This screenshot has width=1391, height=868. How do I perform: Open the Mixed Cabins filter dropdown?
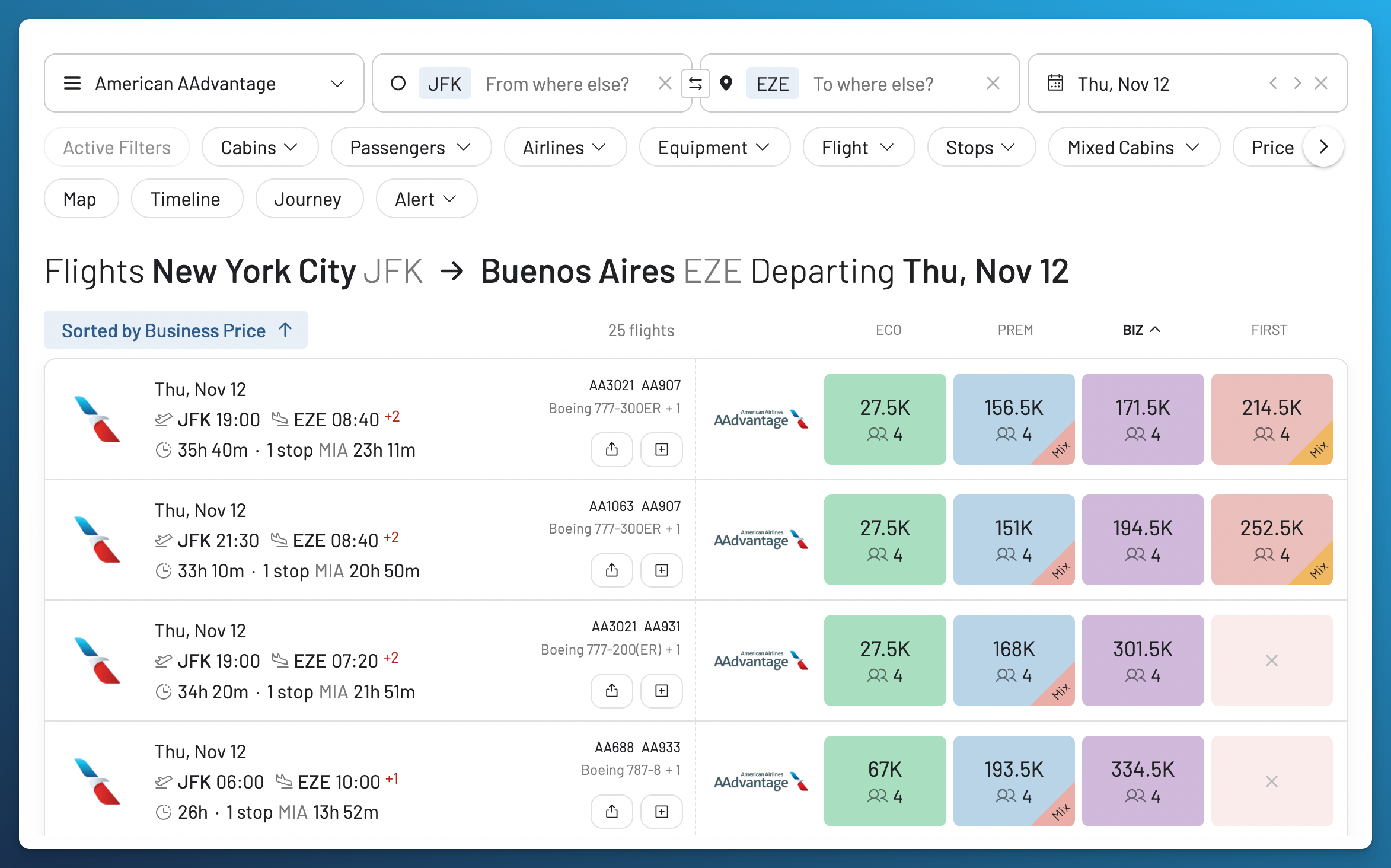pos(1134,147)
